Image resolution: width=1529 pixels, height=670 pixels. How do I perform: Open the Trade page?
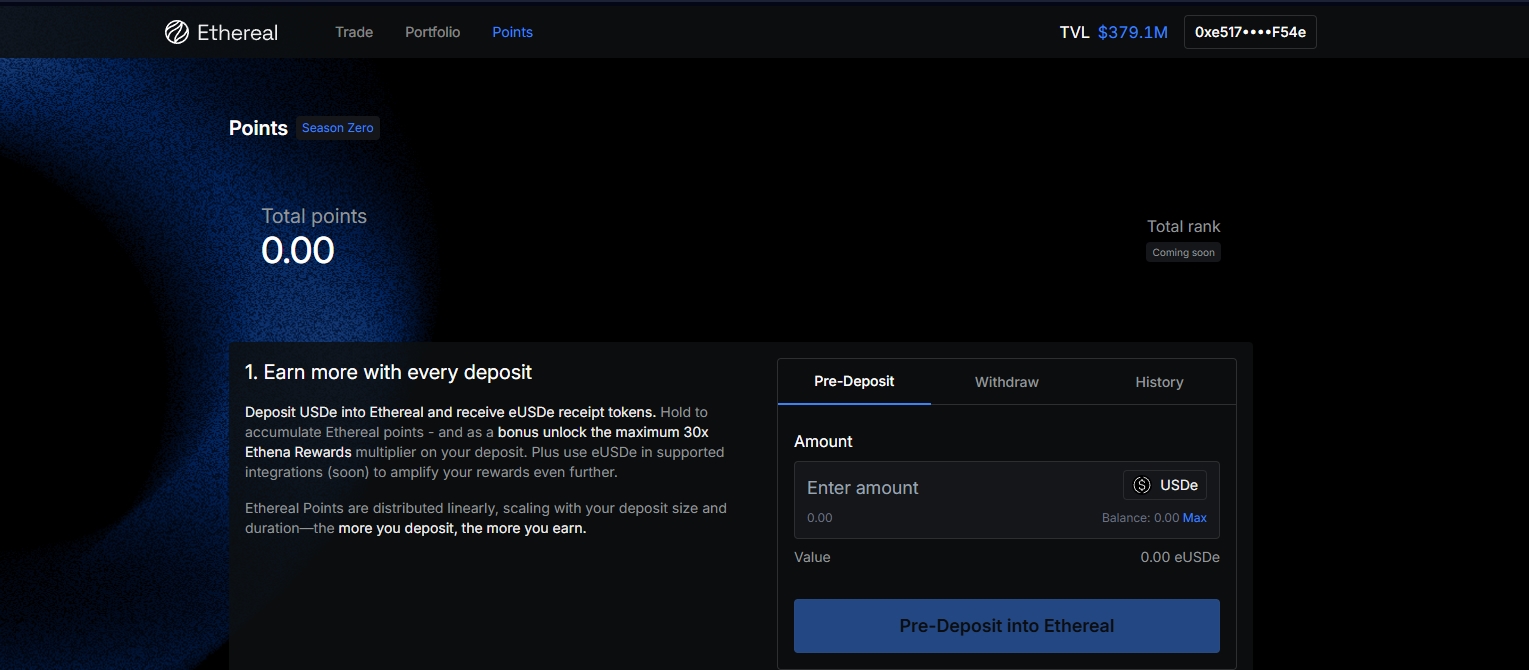coord(354,32)
